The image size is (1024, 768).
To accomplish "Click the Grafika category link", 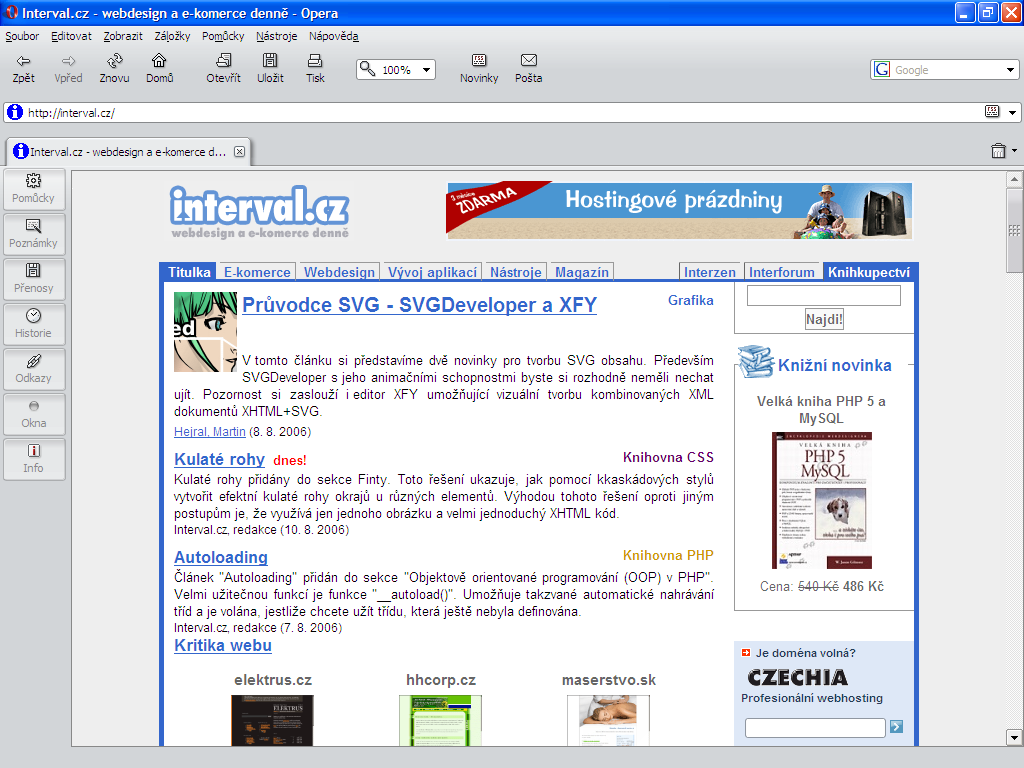I will (x=690, y=300).
